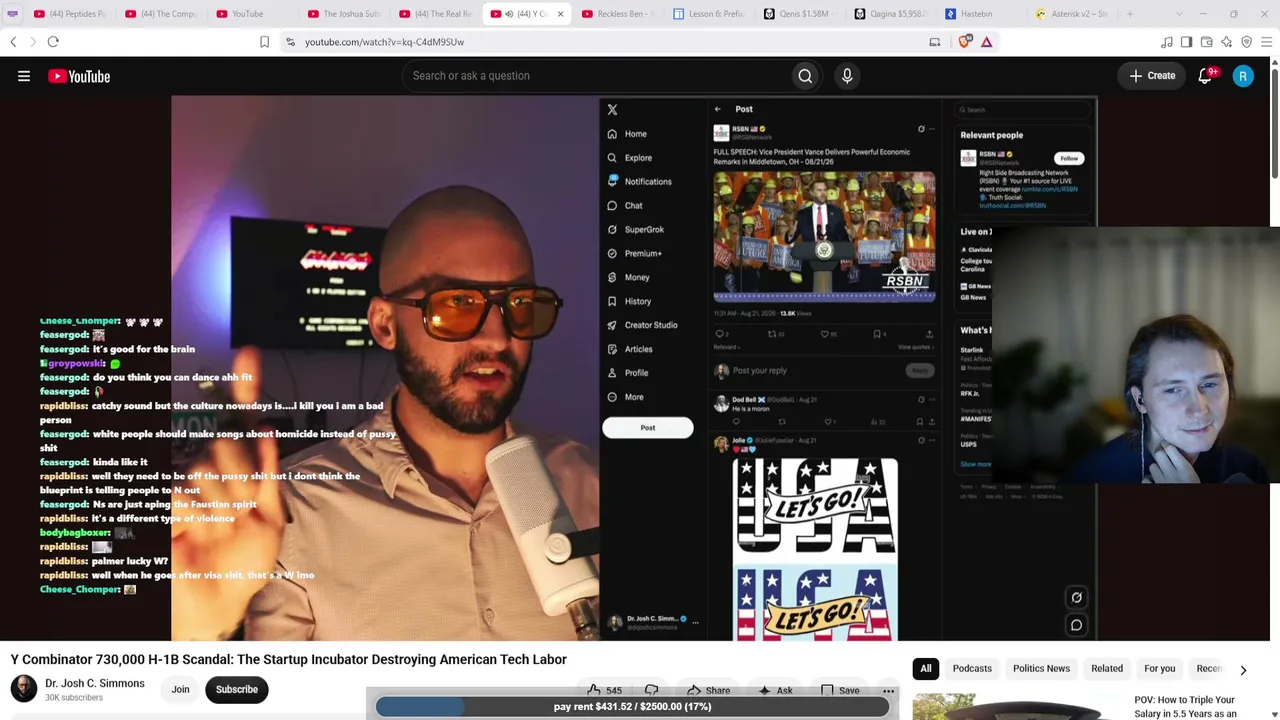Select the pinned purple tab at far left

coord(12,14)
